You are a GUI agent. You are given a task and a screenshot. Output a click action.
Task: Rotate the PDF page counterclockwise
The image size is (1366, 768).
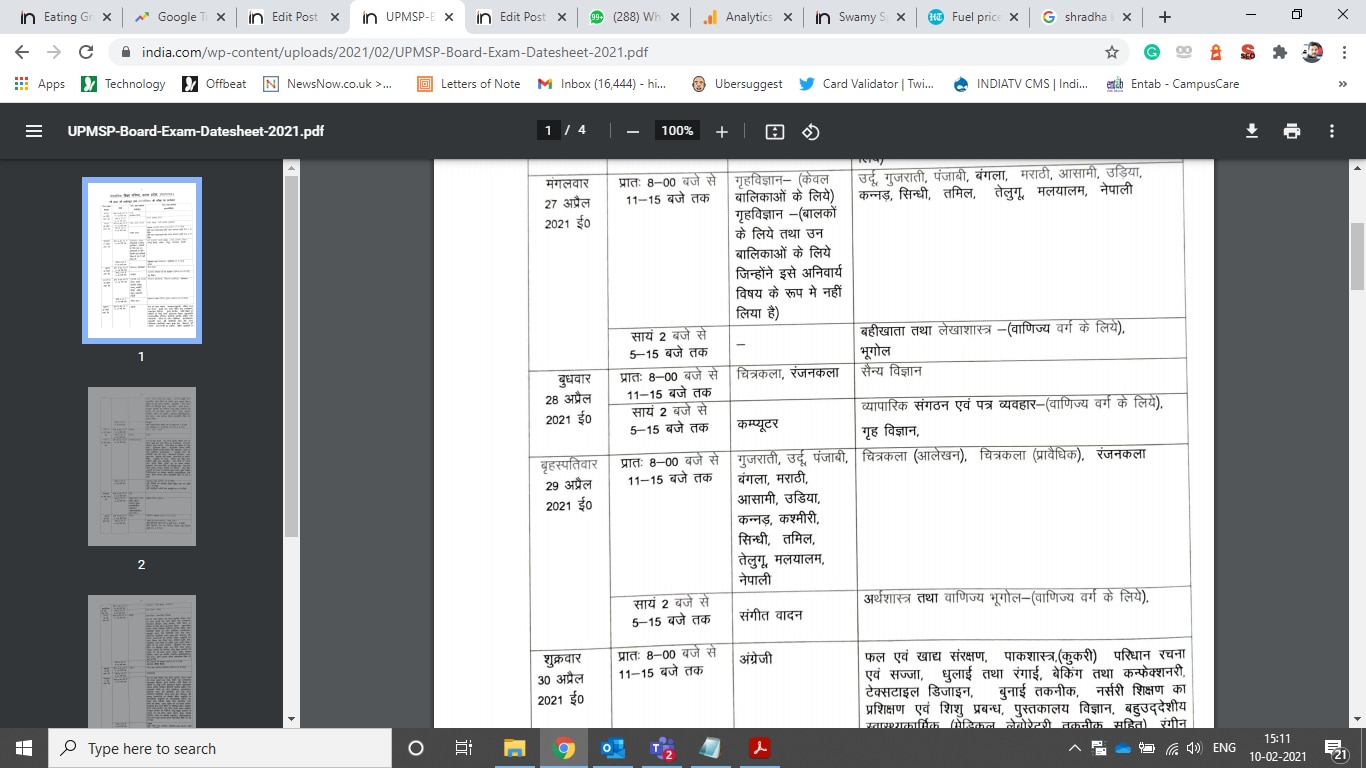point(810,131)
